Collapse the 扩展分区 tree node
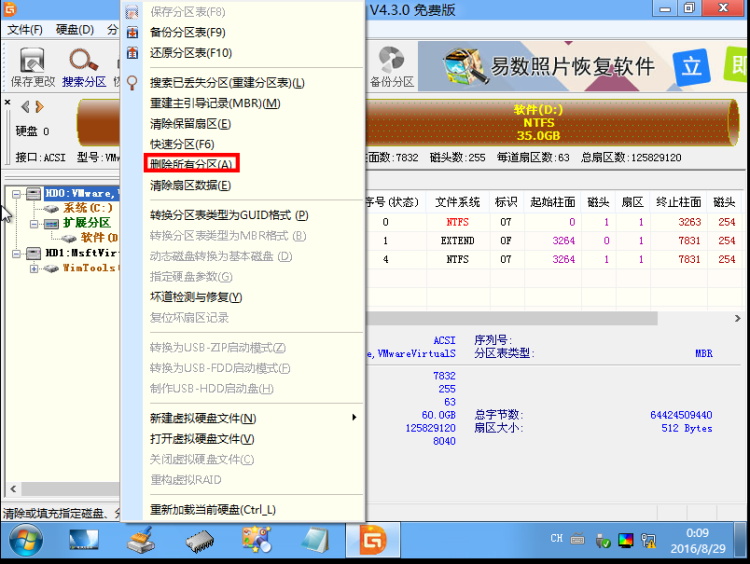Image resolution: width=750 pixels, height=564 pixels. tap(33, 223)
